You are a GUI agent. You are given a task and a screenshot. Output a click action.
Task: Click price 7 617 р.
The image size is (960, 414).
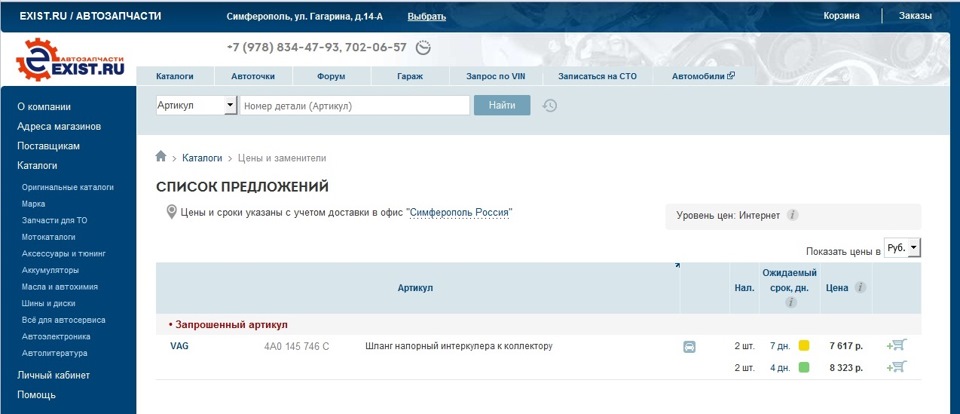click(846, 346)
